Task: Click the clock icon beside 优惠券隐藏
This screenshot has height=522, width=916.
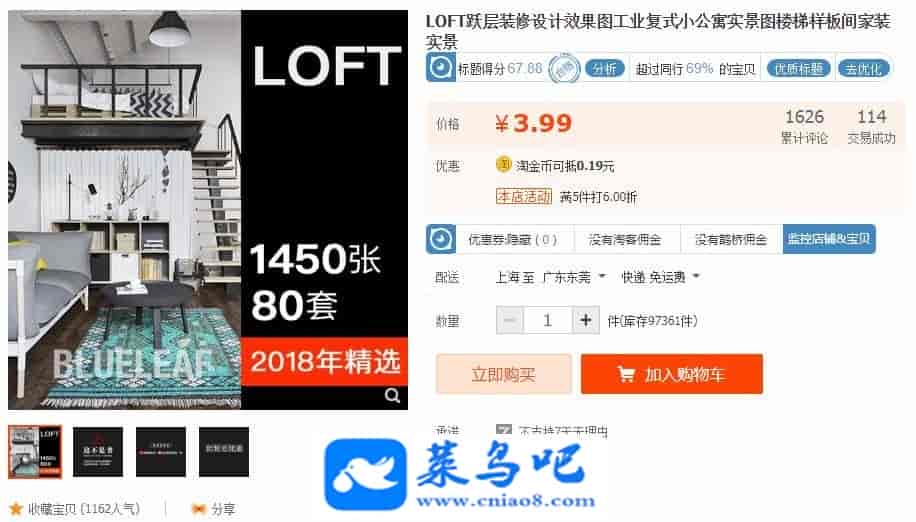Action: pos(440,239)
